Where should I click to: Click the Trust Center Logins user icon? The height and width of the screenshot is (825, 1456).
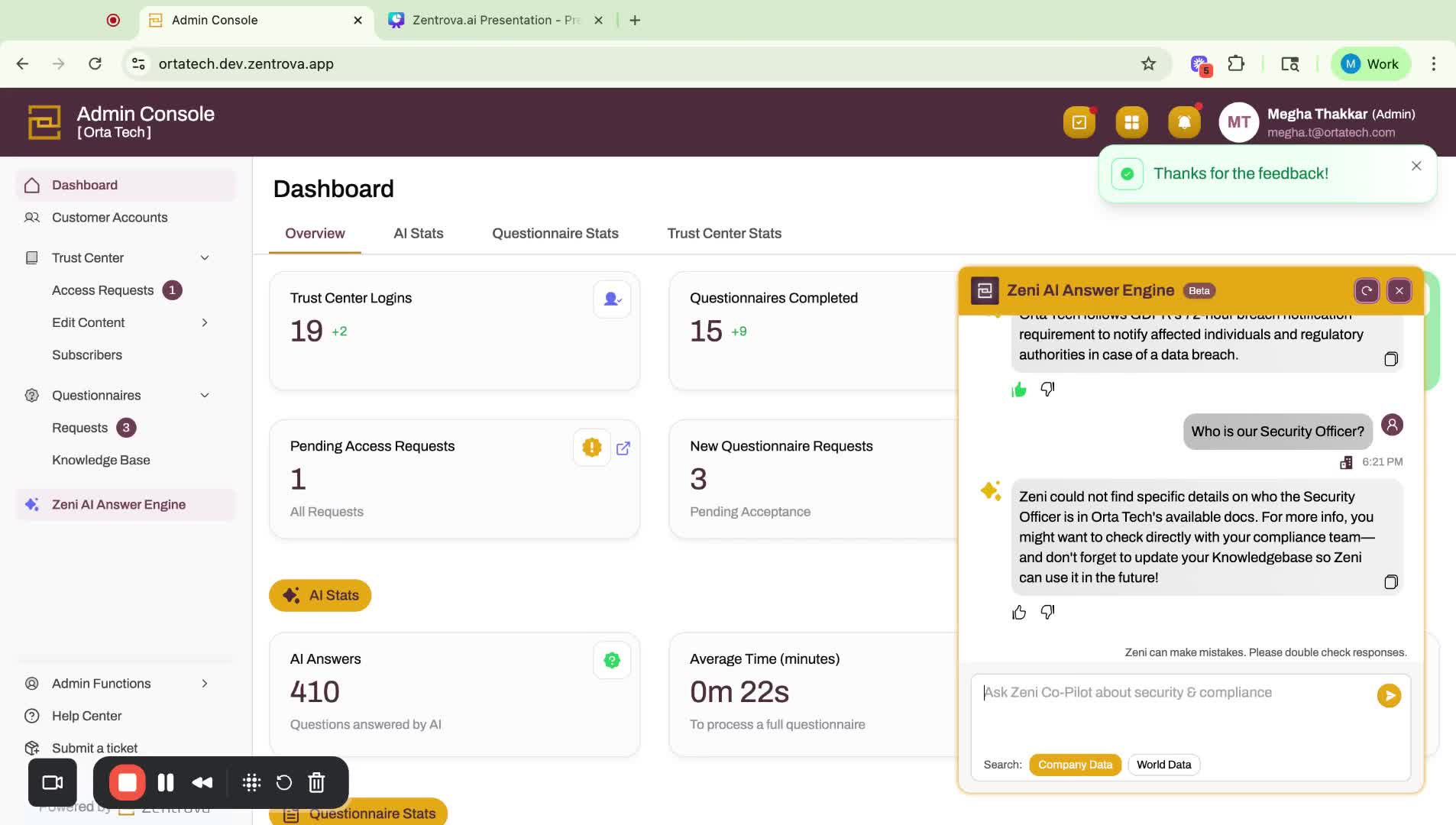point(612,299)
